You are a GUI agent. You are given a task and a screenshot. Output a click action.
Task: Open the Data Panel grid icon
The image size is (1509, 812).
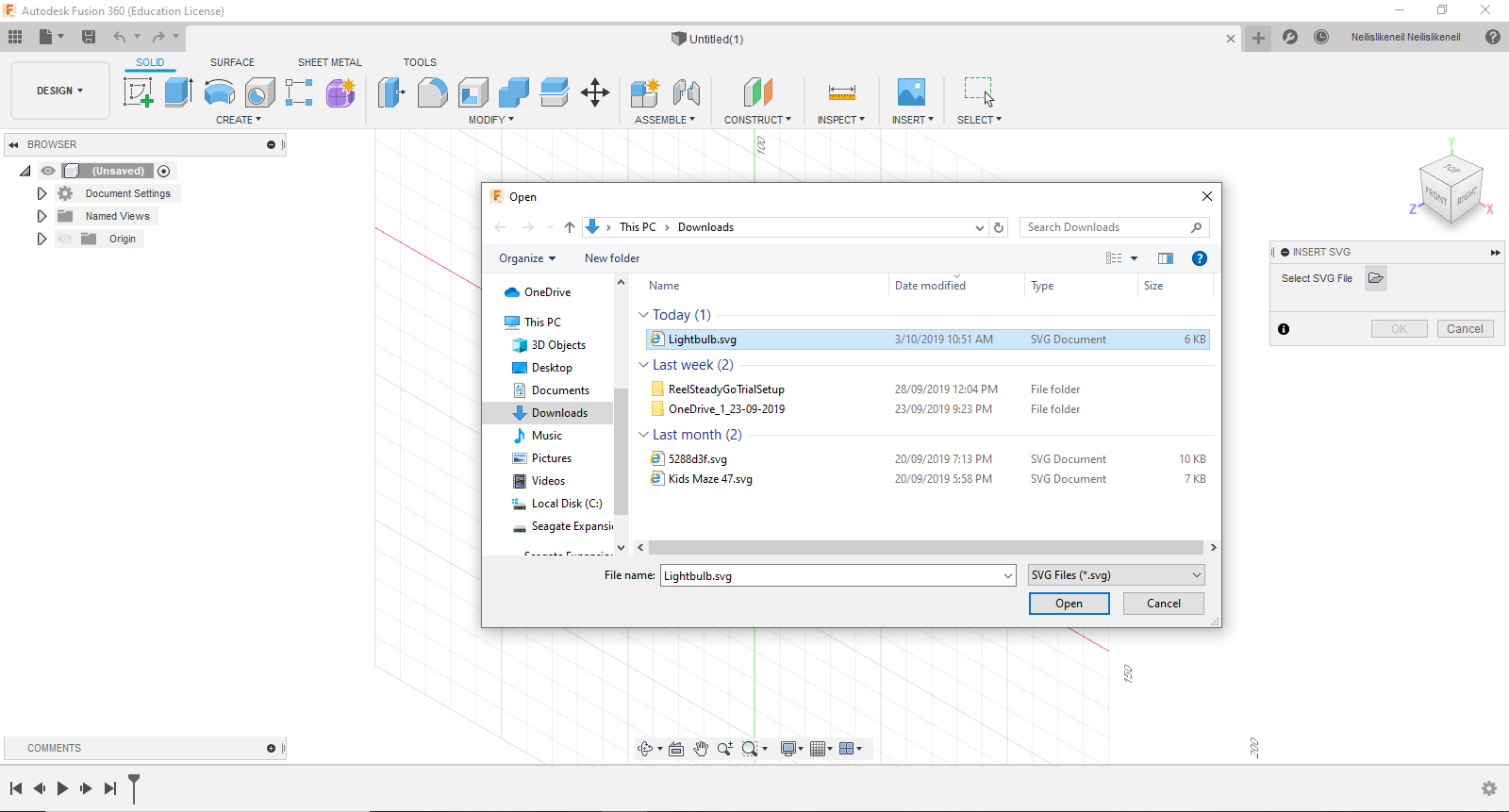click(x=15, y=37)
